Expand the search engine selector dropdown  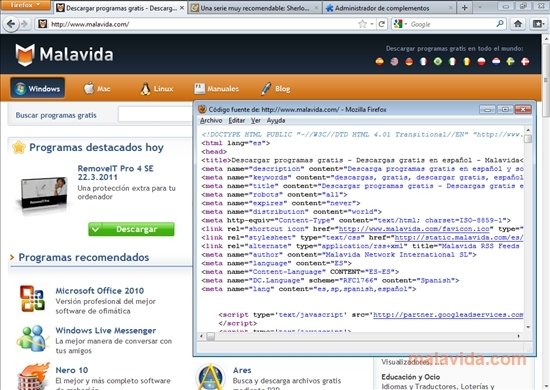(x=401, y=24)
